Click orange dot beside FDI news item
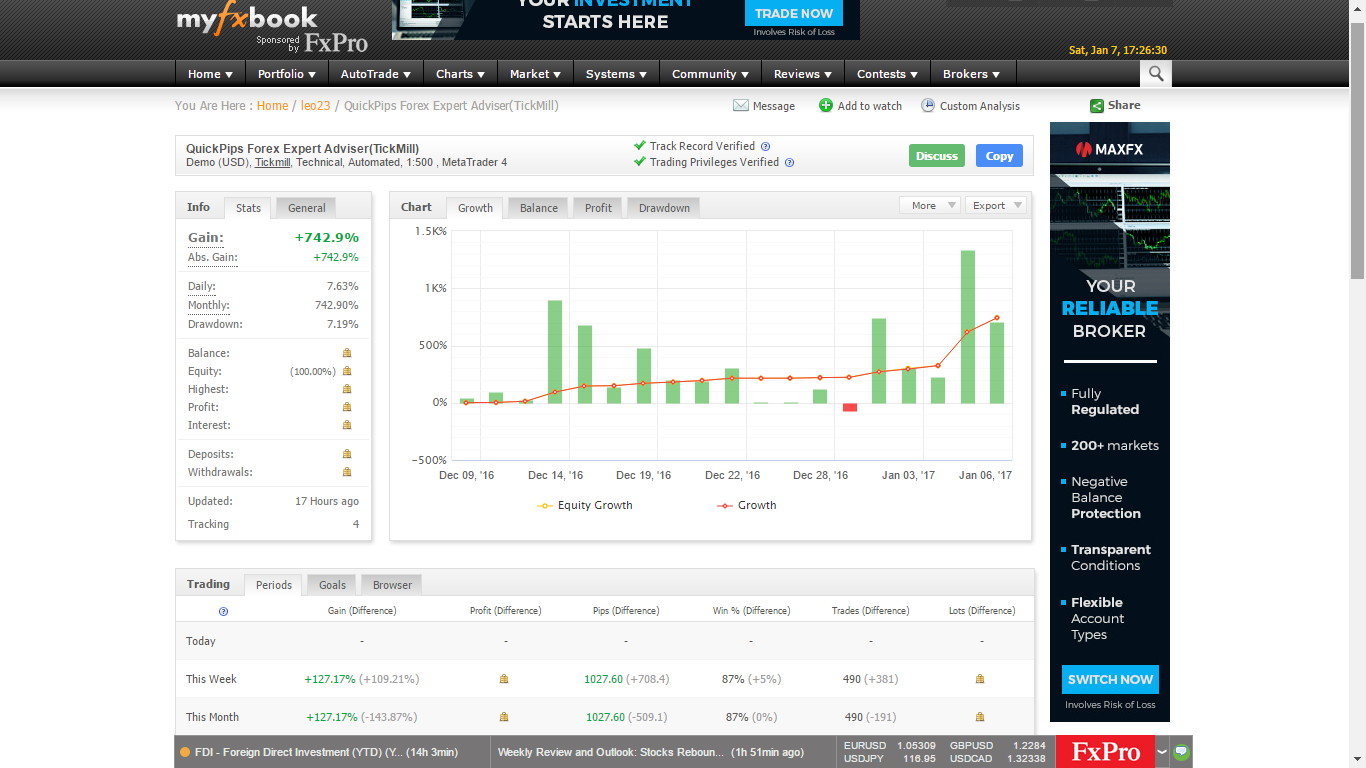The height and width of the screenshot is (768, 1366). [x=185, y=752]
